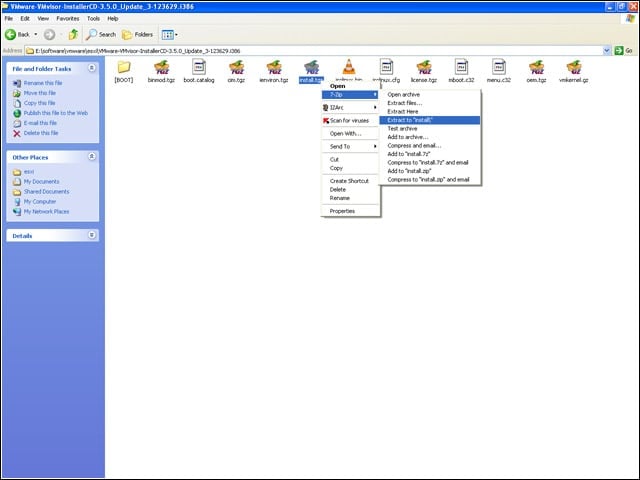Expand the IZArc submenu
Viewport: 640px width, 480px height.
pyautogui.click(x=351, y=107)
